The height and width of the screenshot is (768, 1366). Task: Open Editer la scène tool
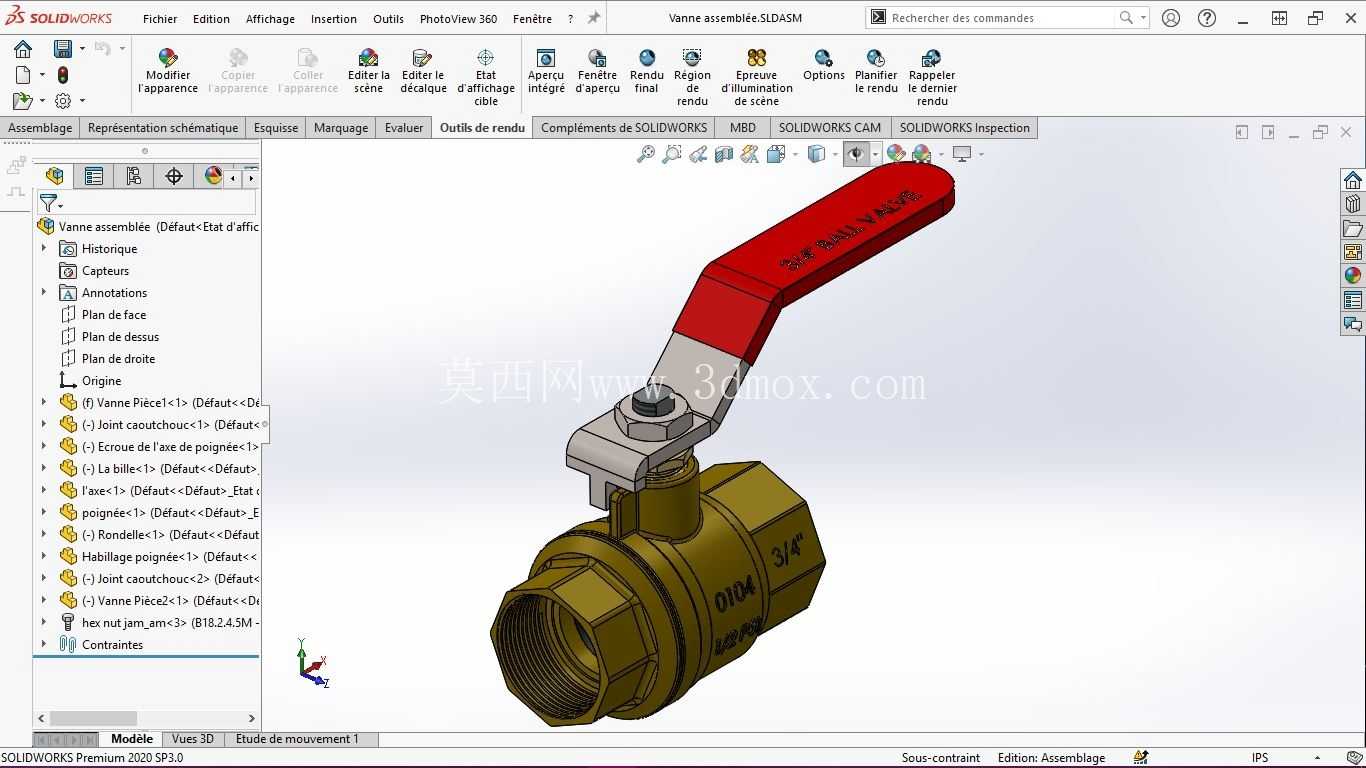point(369,72)
